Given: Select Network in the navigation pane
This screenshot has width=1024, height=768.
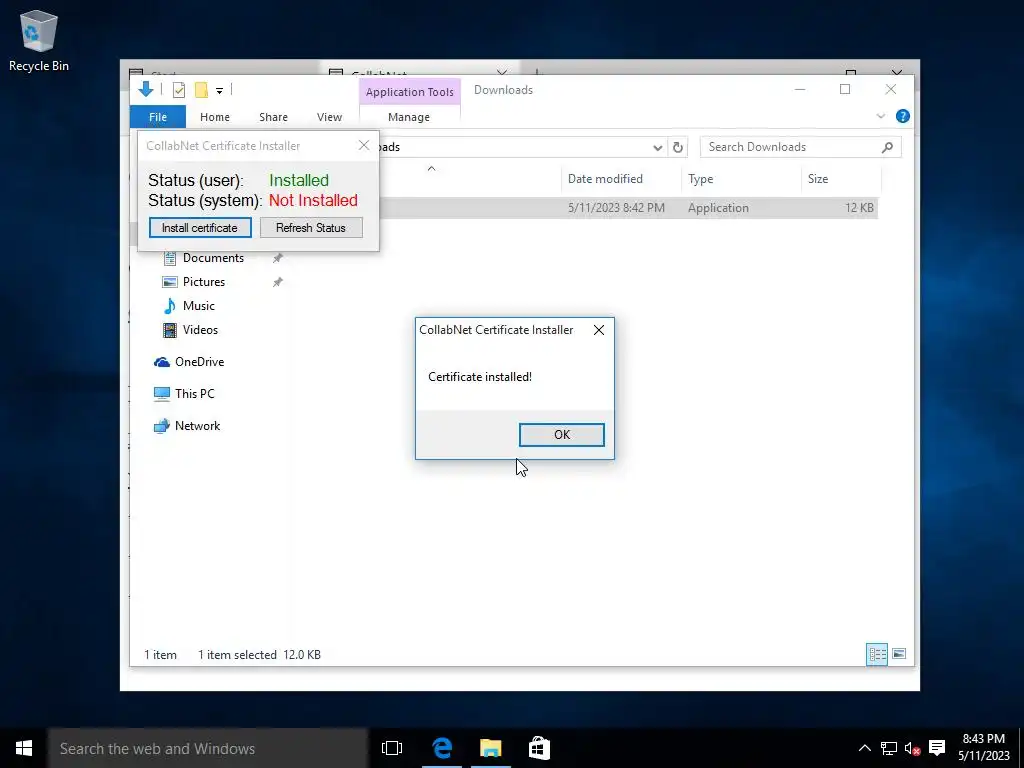Looking at the screenshot, I should 197,426.
